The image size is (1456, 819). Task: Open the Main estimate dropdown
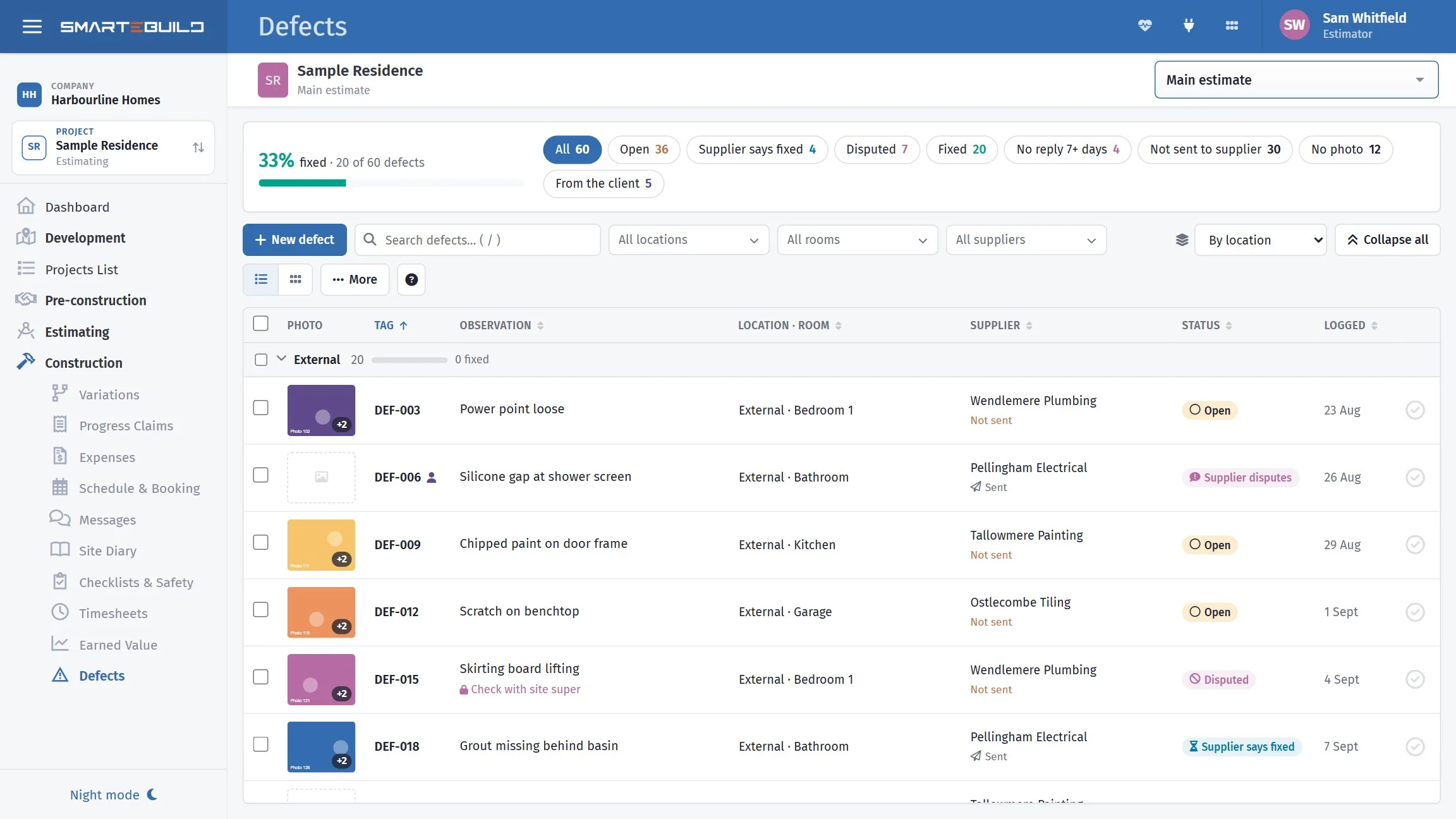point(1296,80)
